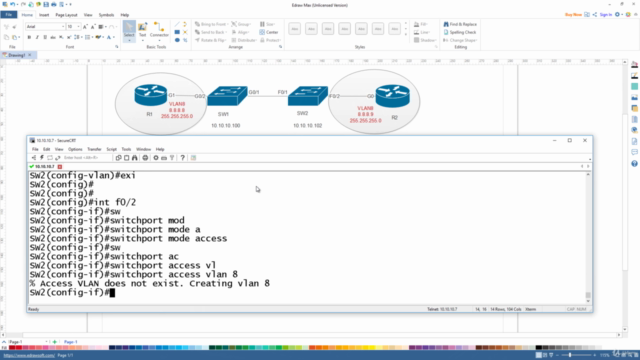
Task: Click the share icon near Sign In
Action: pyautogui.click(x=595, y=15)
